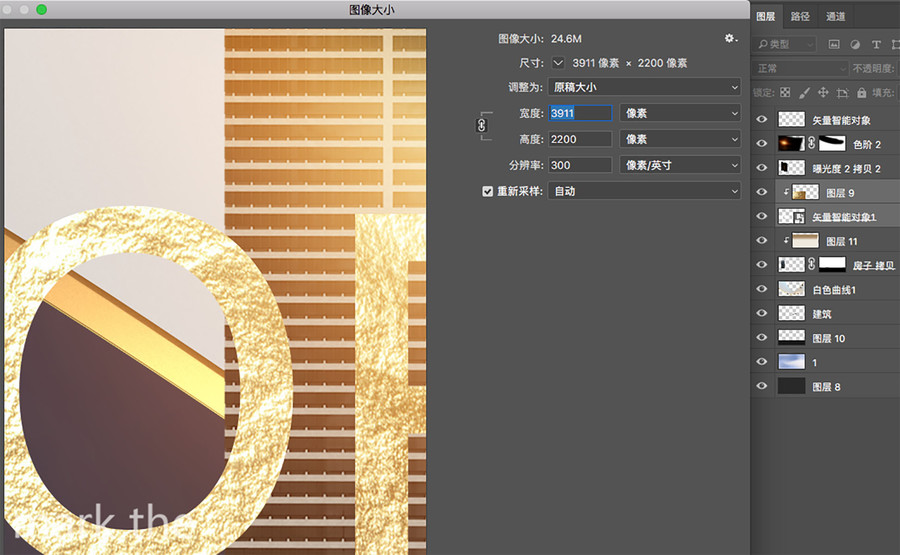Screen dimensions: 900x555
Task: Click the type layer filter T icon
Action: [876, 44]
